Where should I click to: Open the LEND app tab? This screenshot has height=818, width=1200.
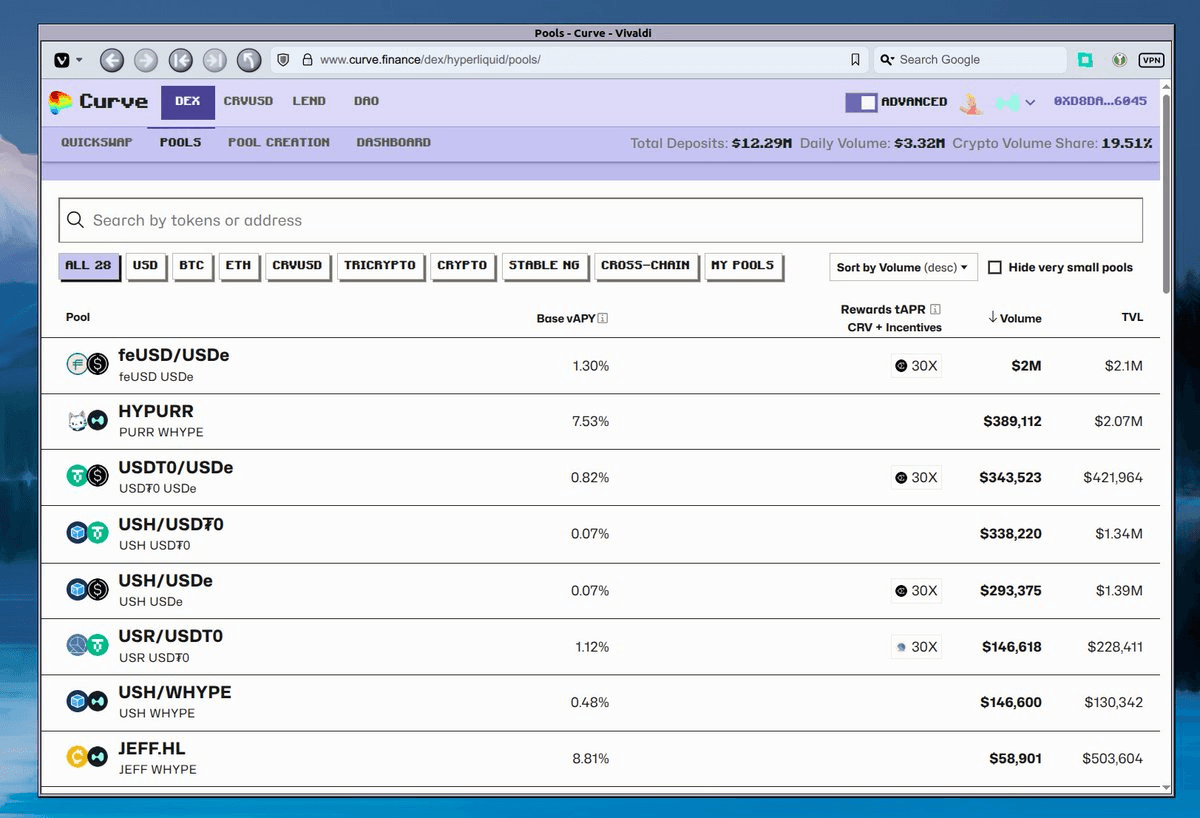click(309, 102)
